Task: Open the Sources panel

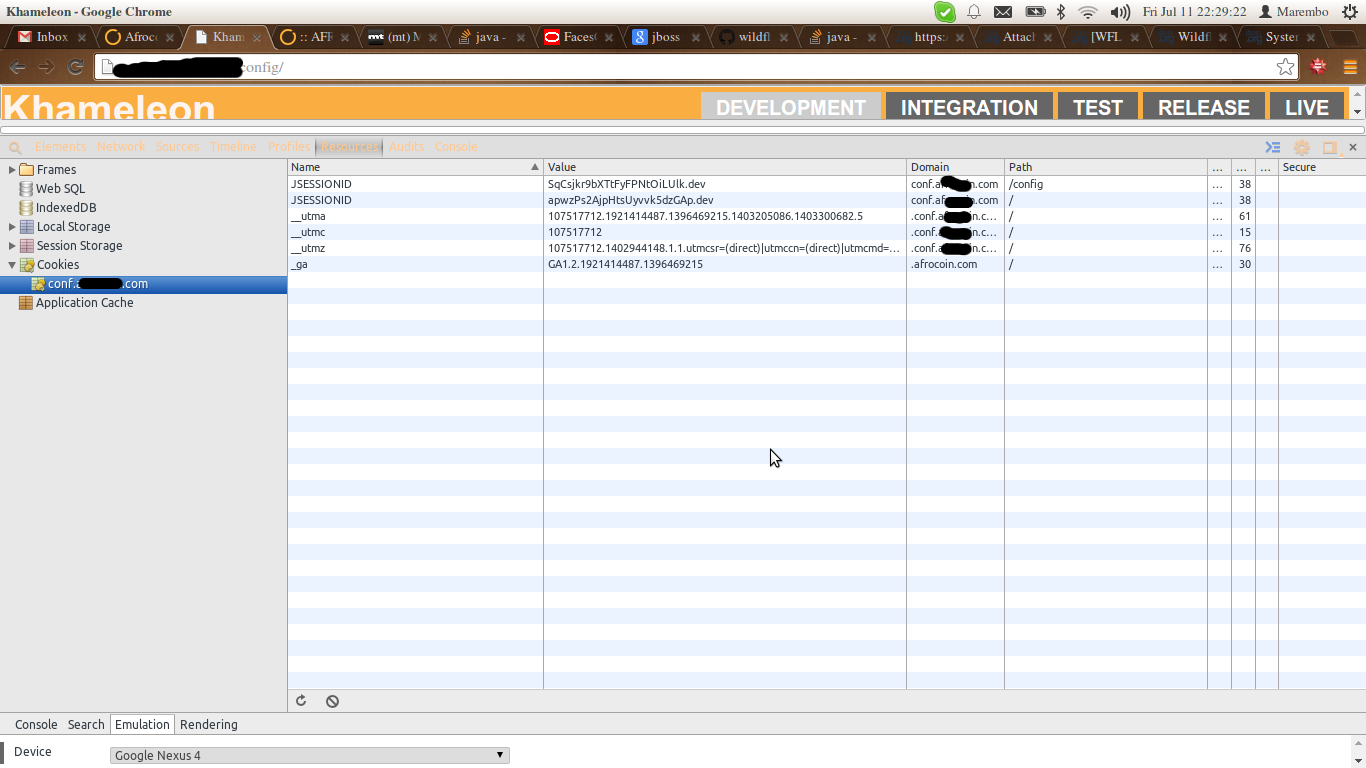Action: tap(177, 147)
